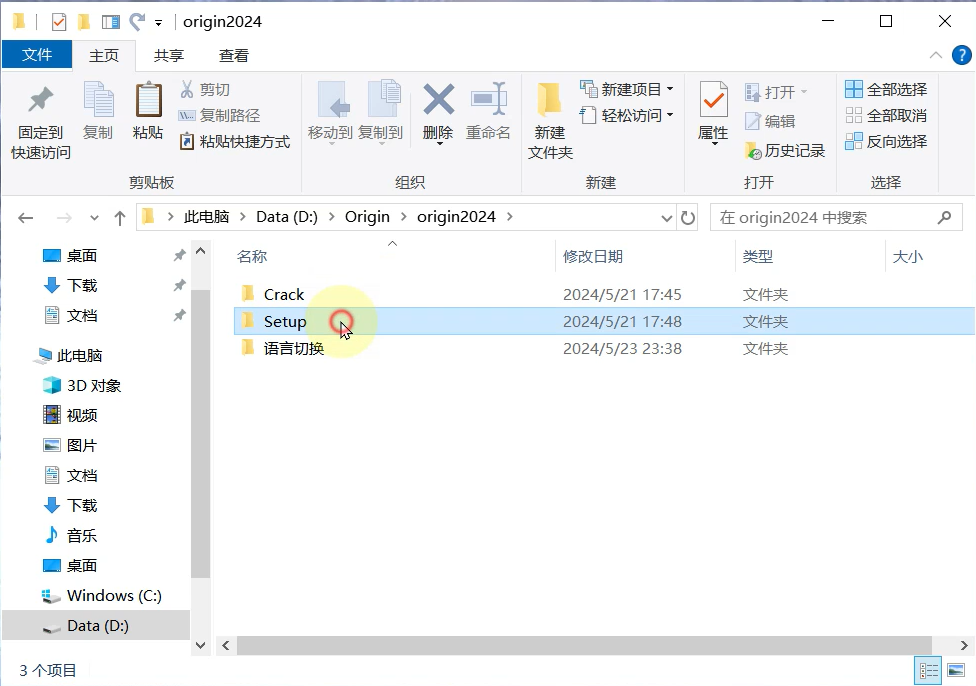Screen dimensions: 976x686
Task: Click quick access New folder icon
Action: [84, 22]
